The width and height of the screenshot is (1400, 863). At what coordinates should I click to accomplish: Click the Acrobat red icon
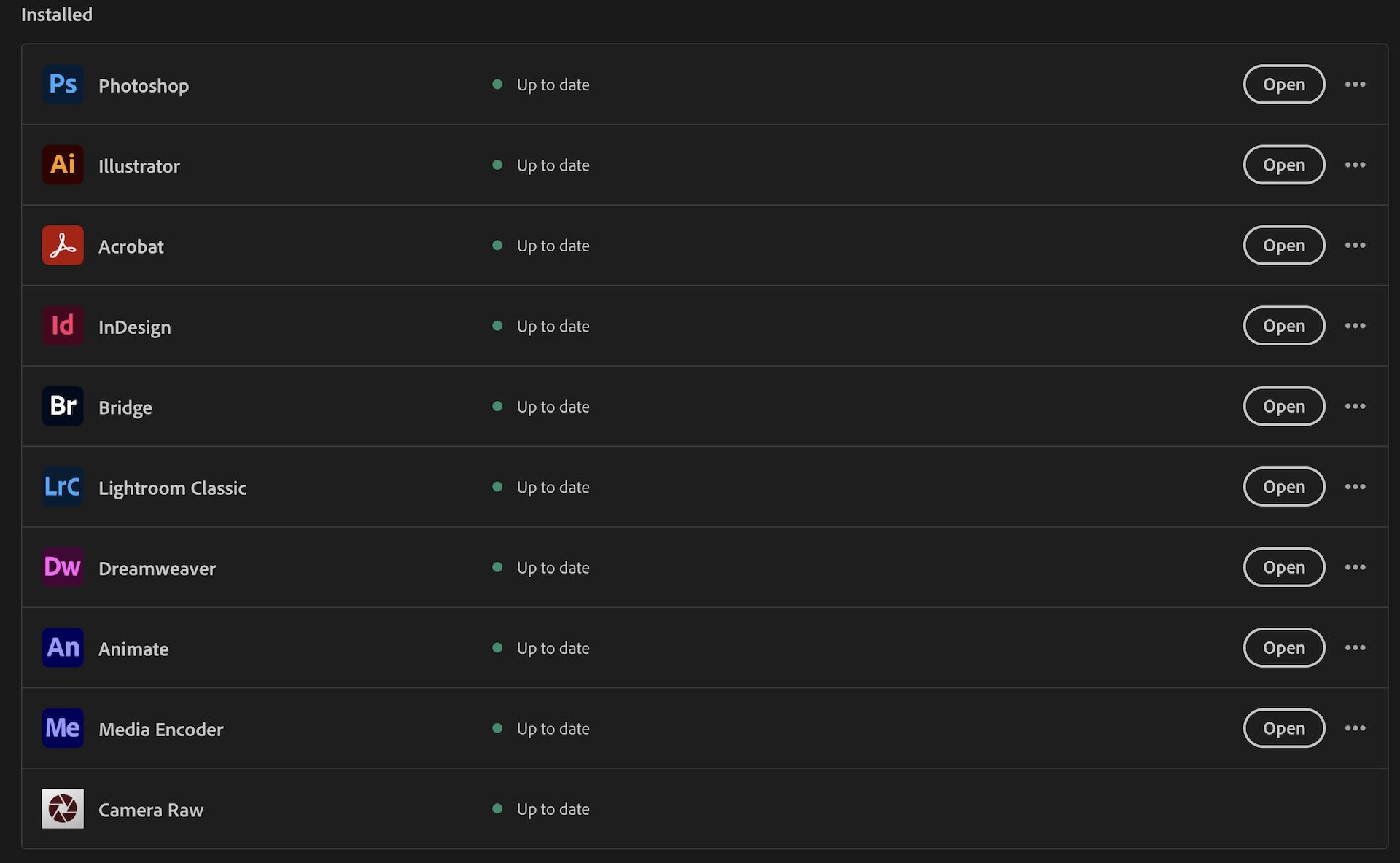click(63, 246)
